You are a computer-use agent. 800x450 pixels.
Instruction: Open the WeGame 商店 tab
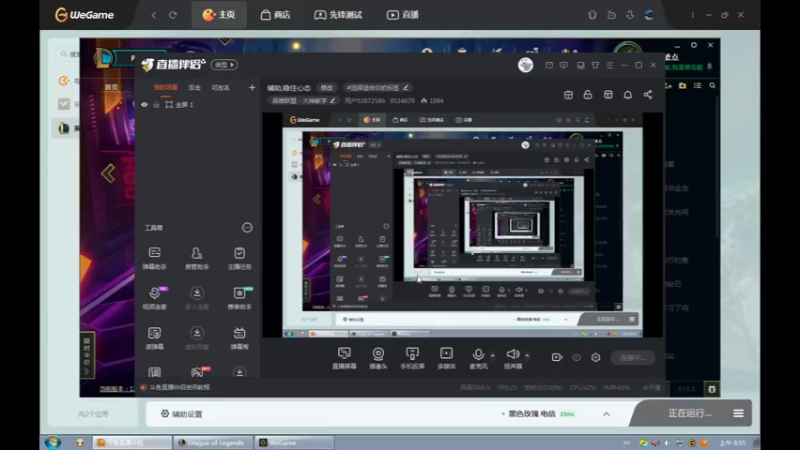click(276, 15)
